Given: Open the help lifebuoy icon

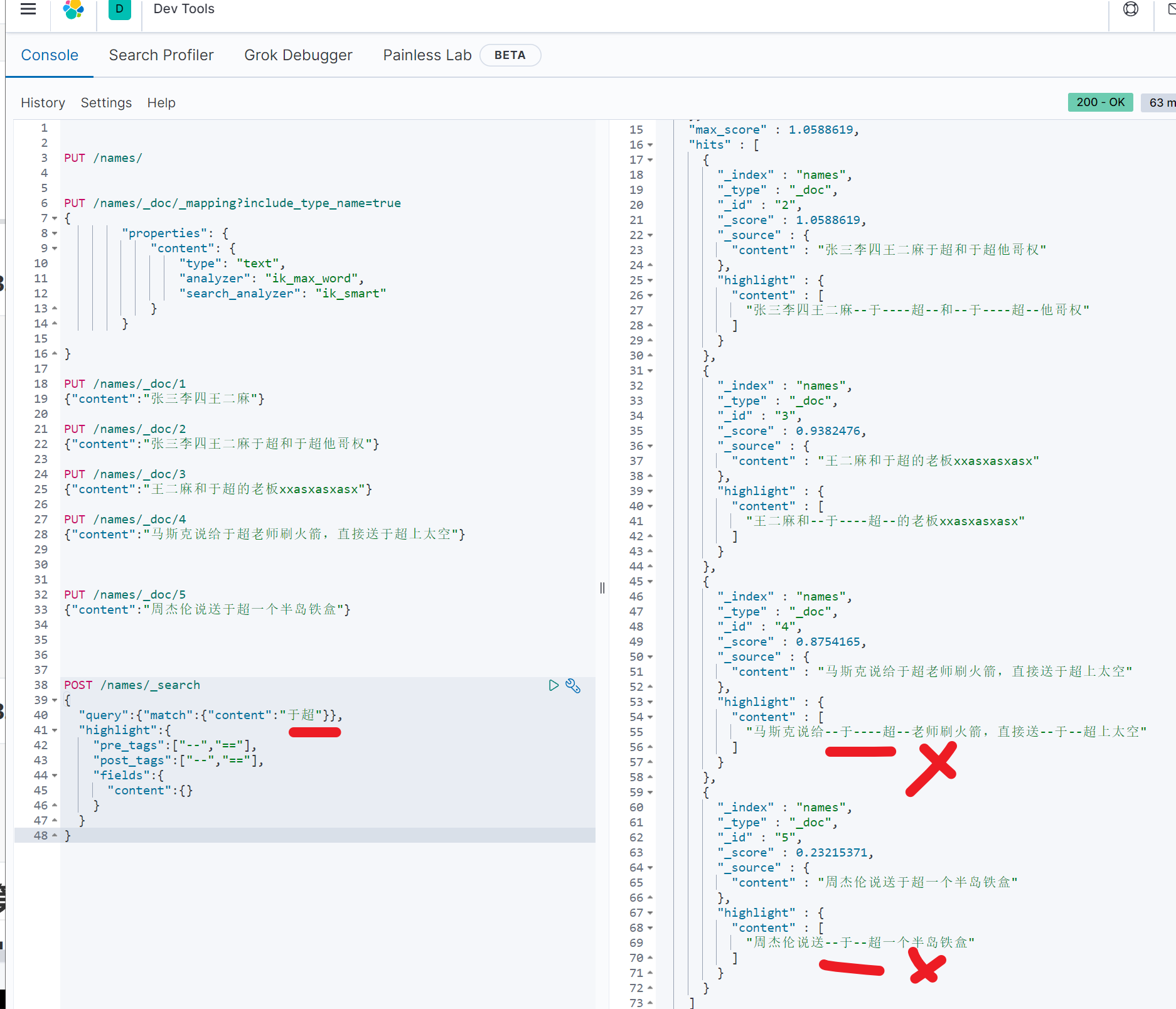Looking at the screenshot, I should (1130, 9).
